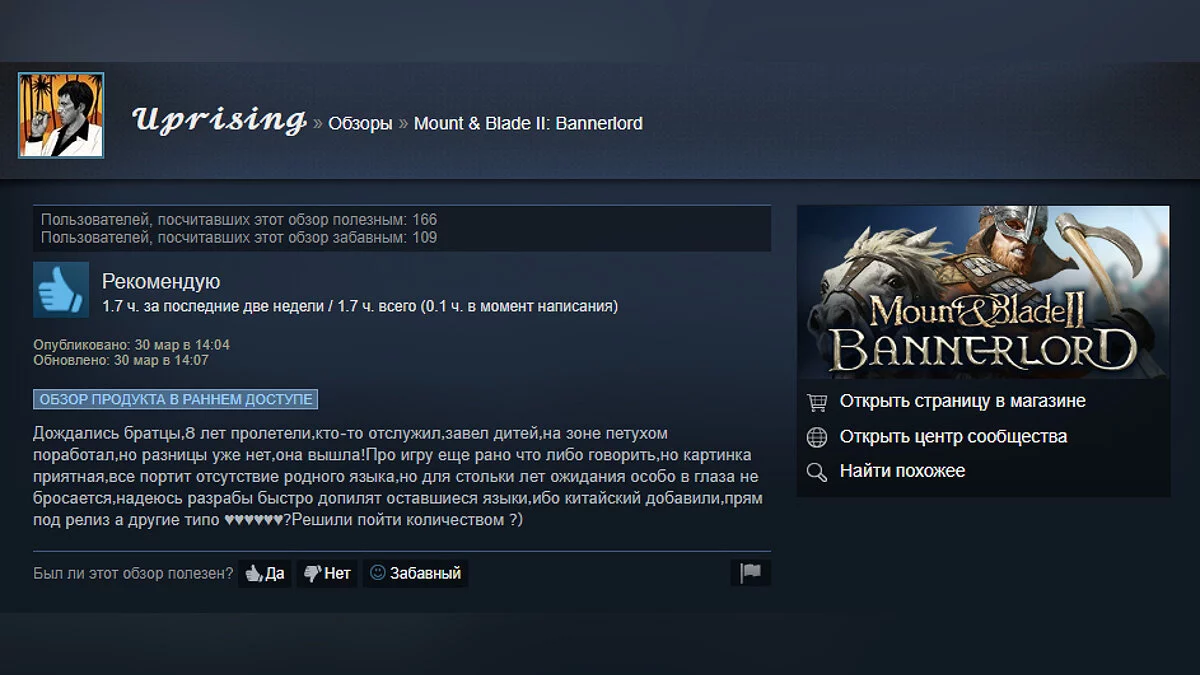
Task: Click the blue thumbs-up Рекомендую icon
Action: tap(61, 290)
